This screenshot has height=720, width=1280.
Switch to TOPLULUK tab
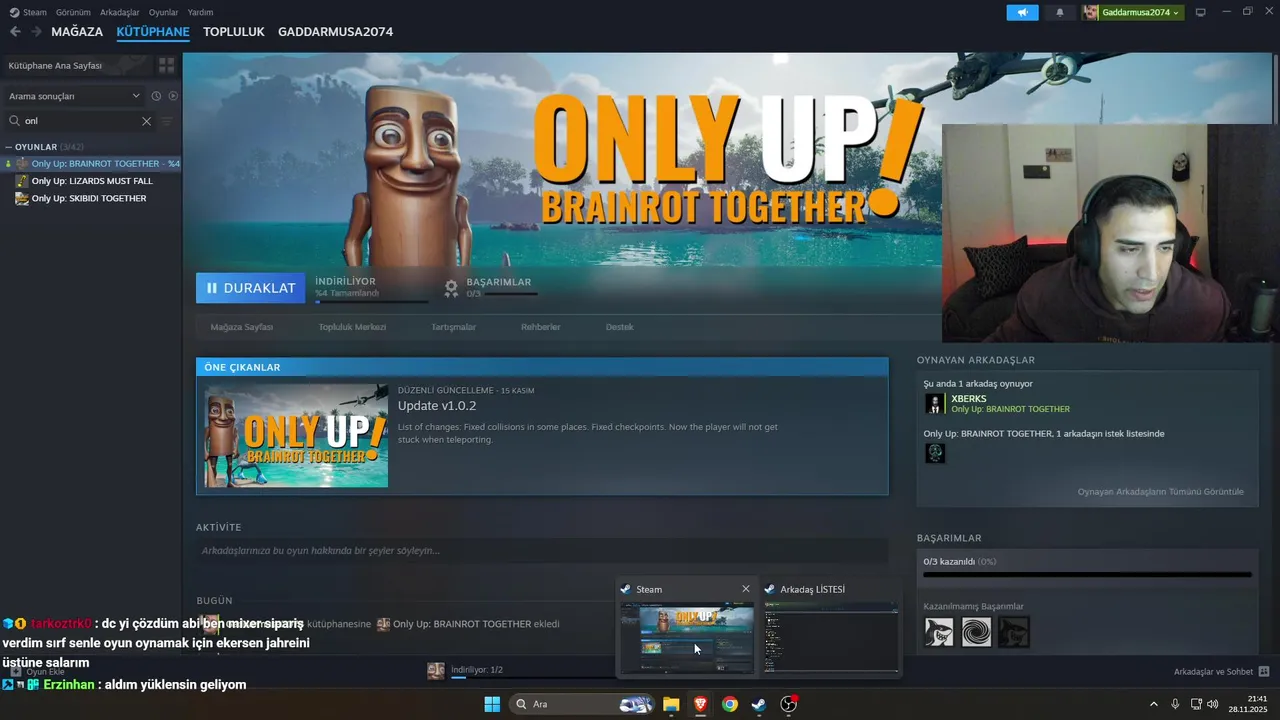[233, 32]
